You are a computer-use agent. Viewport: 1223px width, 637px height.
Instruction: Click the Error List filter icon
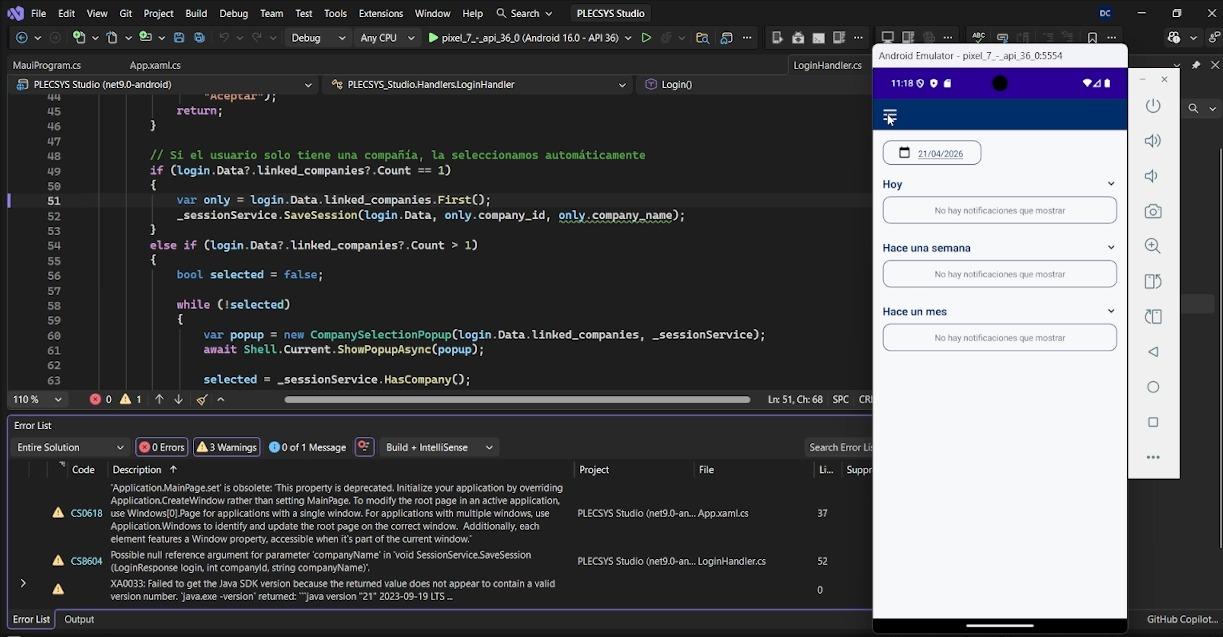click(x=363, y=447)
